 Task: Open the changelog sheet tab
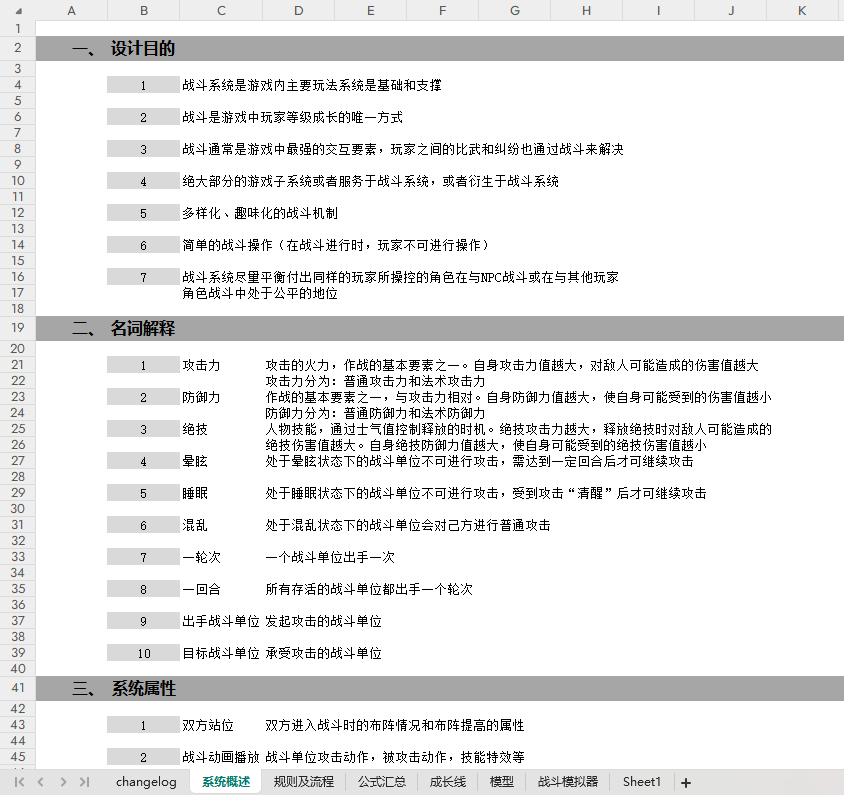point(146,782)
